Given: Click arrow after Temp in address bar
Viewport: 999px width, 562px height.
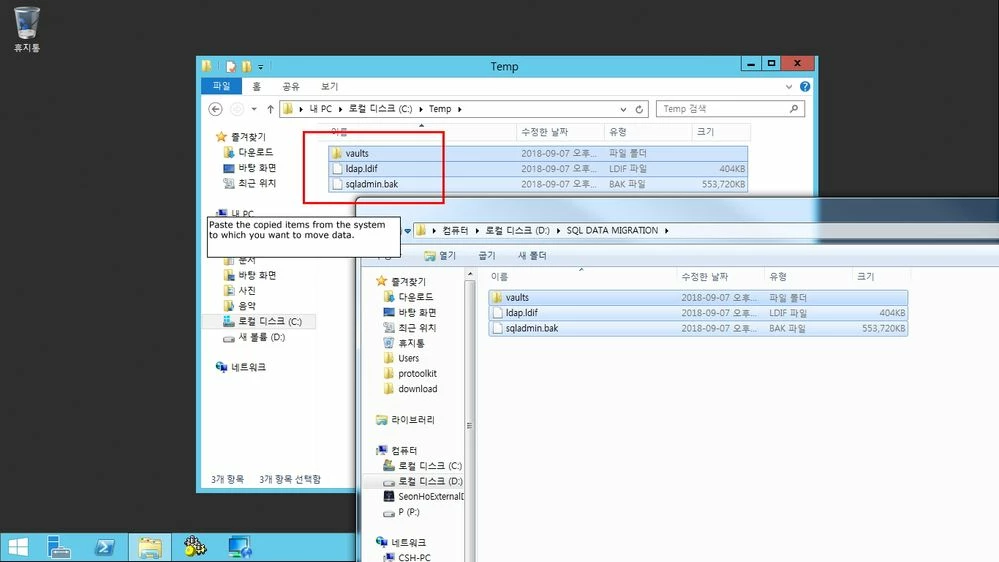Looking at the screenshot, I should (x=459, y=109).
